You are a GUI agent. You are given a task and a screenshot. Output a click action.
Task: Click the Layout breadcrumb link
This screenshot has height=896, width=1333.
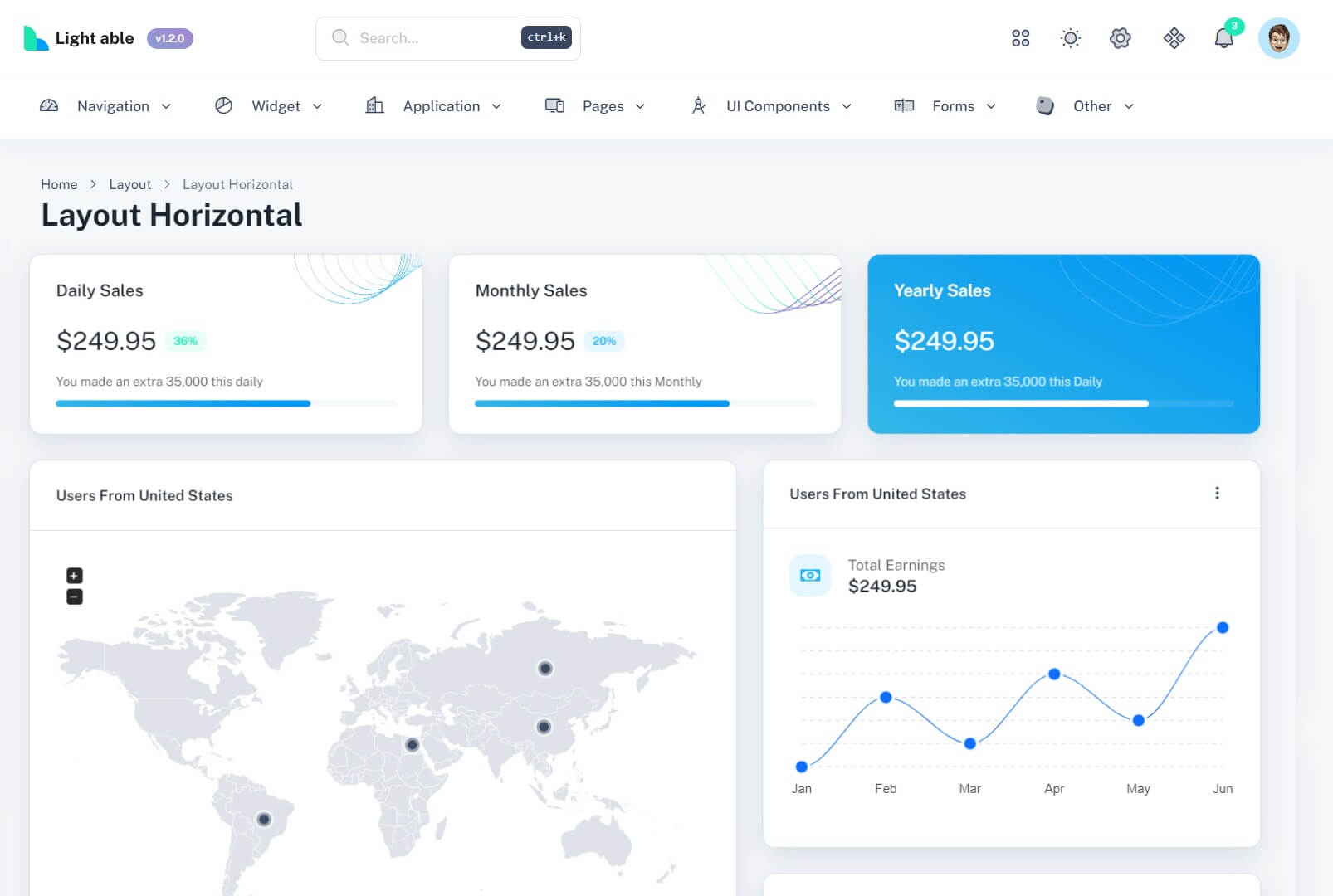(x=129, y=184)
